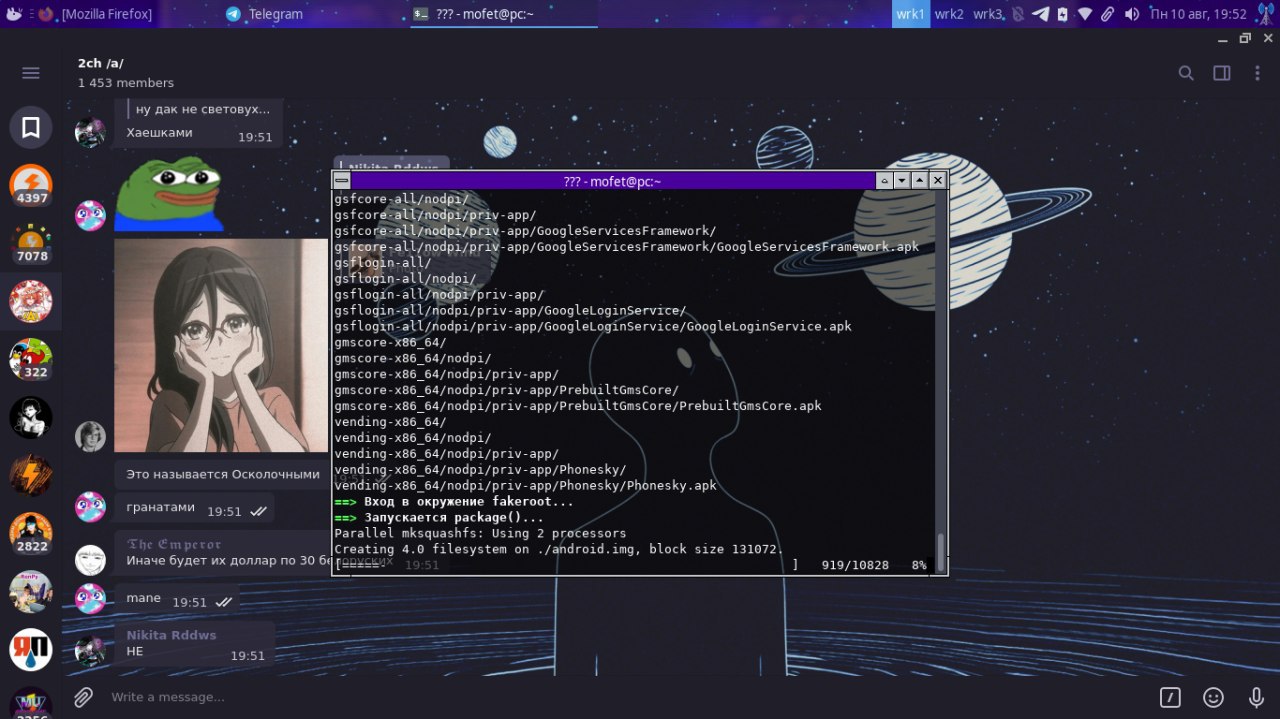Screen dimensions: 1280x719
Task: Open battery charging indicator in tray
Action: pos(1062,14)
